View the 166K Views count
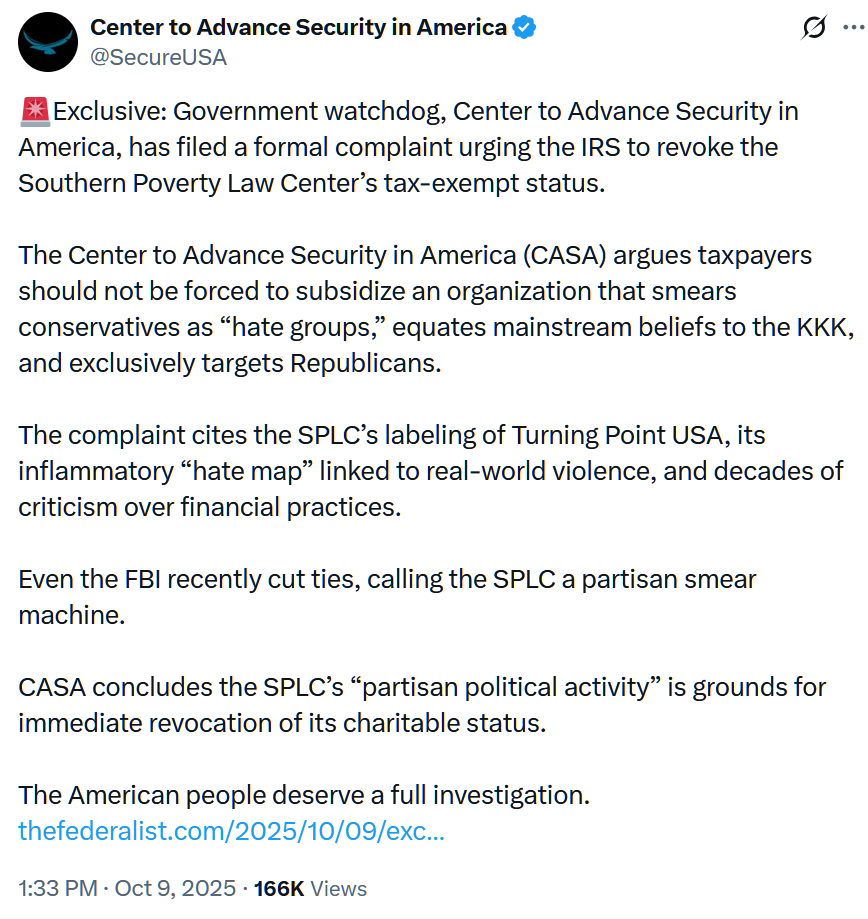868x919 pixels. [x=310, y=888]
